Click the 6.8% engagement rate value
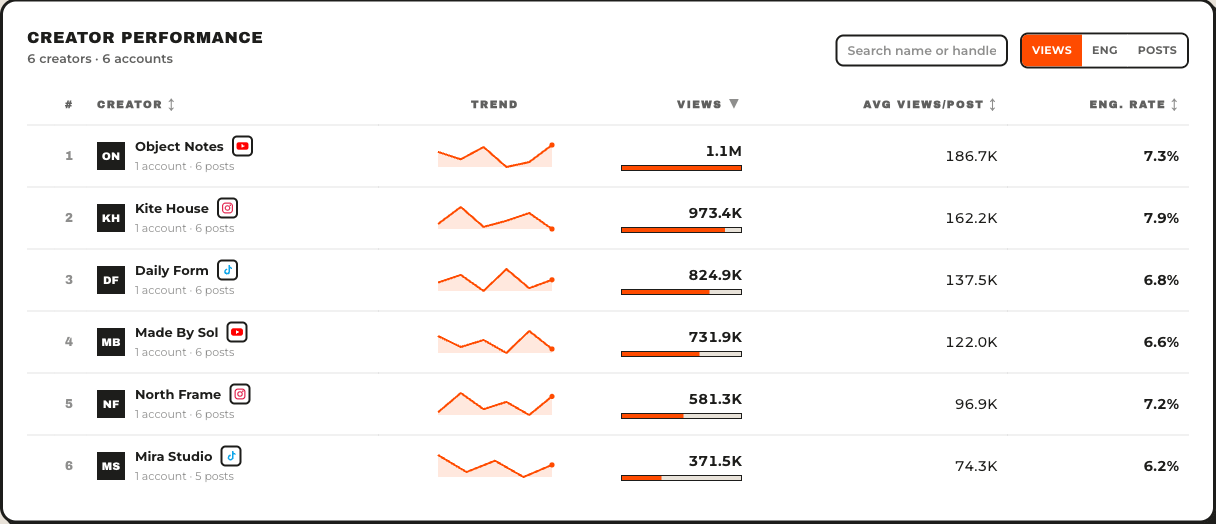 point(1161,280)
